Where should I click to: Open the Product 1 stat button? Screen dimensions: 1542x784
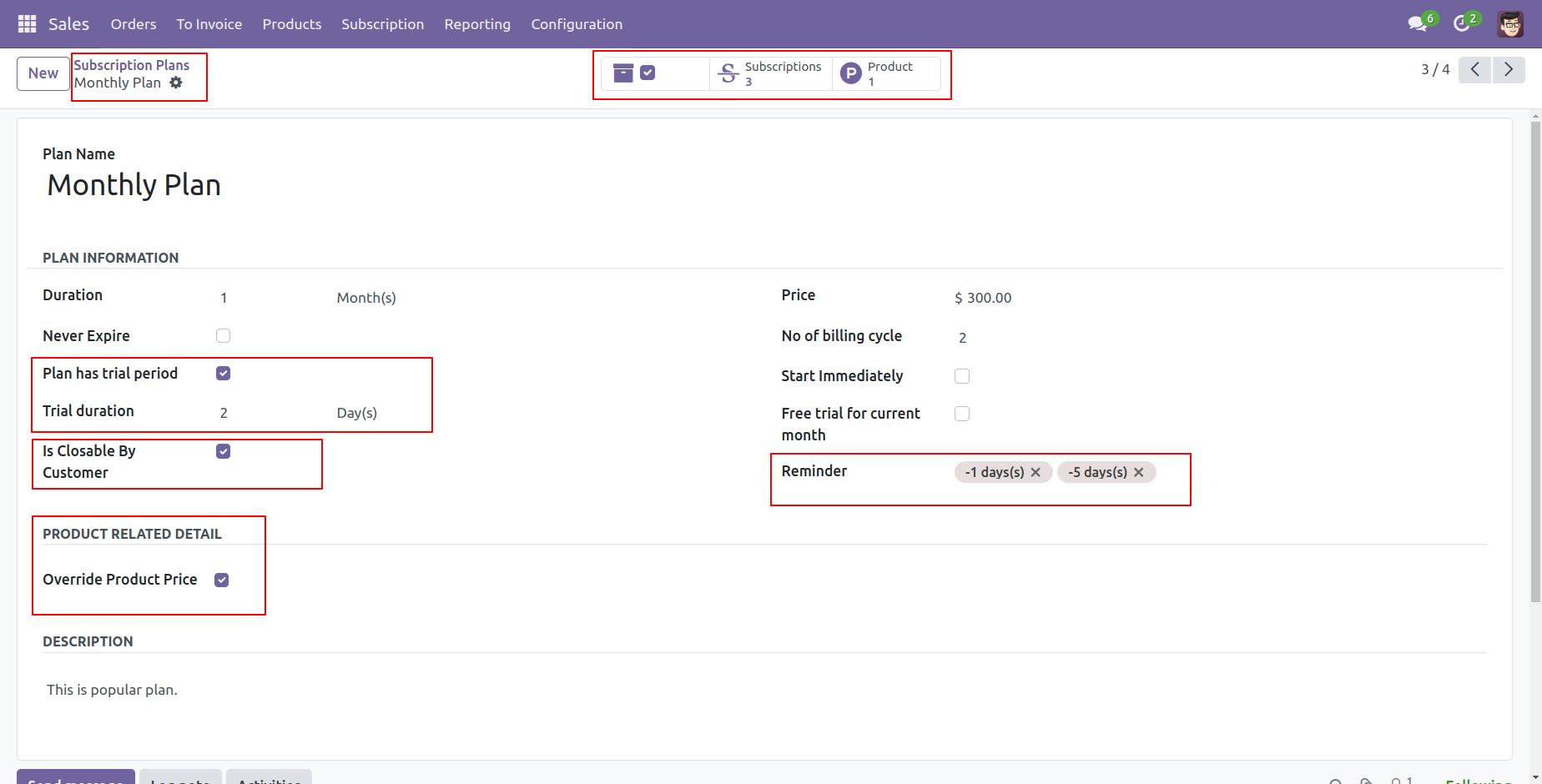point(886,73)
